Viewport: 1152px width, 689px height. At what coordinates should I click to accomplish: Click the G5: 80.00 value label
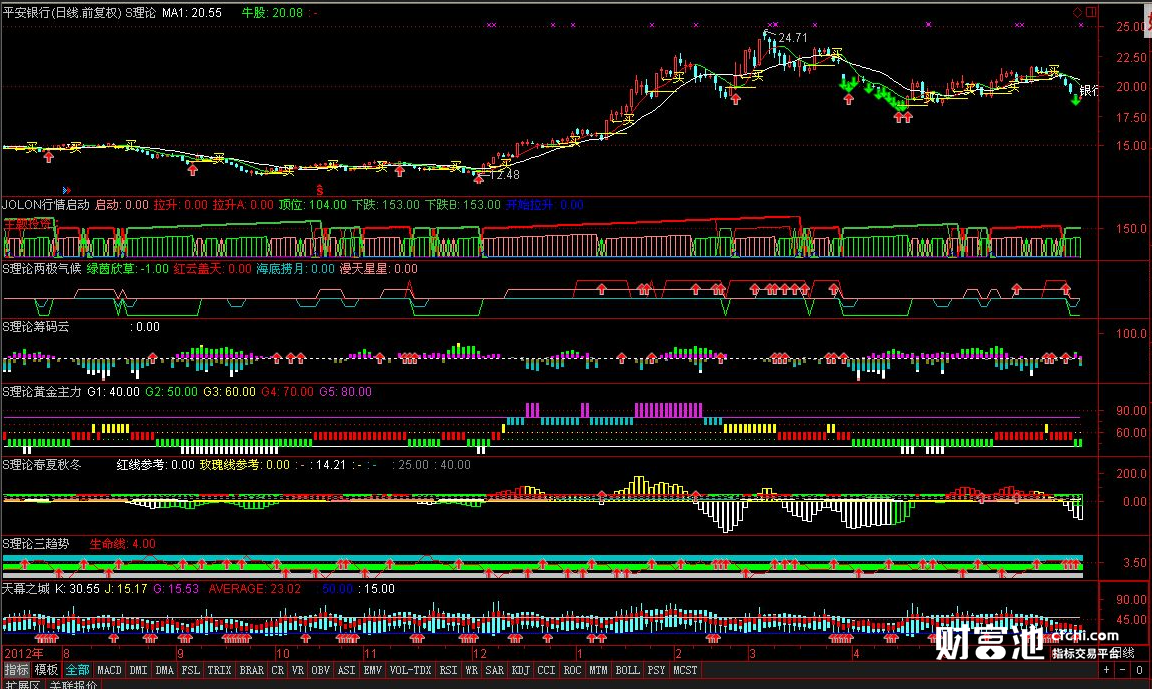(345, 392)
